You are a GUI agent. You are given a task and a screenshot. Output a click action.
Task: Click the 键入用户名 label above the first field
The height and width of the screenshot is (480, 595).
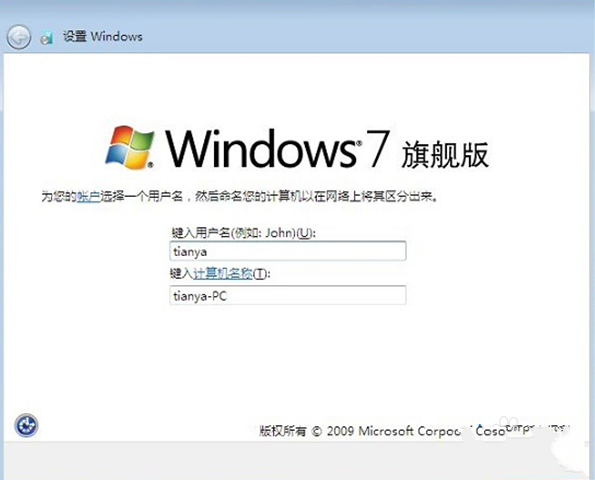[201, 233]
